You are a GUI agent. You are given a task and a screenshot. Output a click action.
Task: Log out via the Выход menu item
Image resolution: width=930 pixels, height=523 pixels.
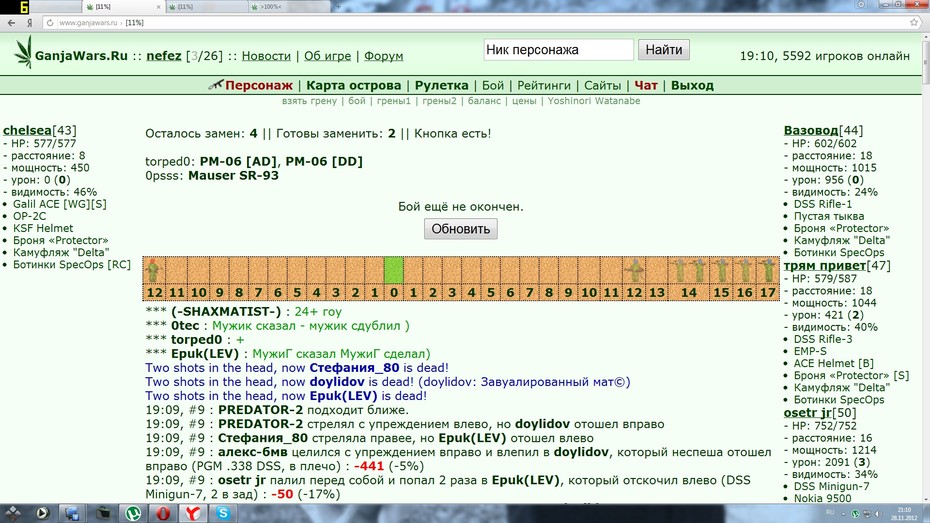692,85
